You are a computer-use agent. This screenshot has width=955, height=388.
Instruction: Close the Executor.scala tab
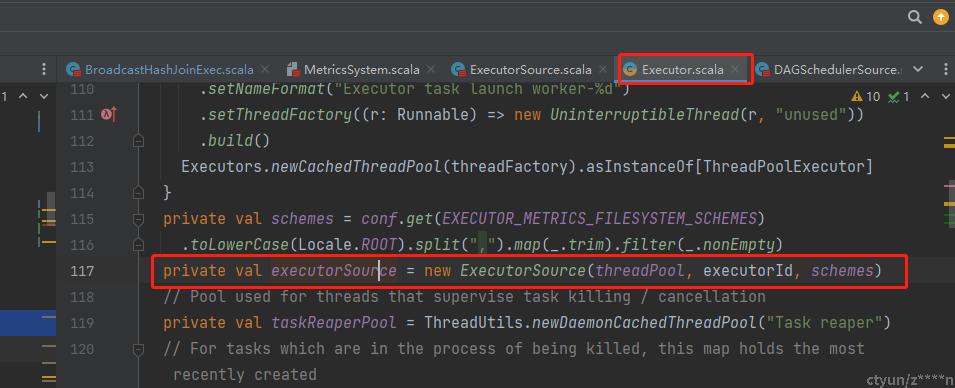(735, 69)
